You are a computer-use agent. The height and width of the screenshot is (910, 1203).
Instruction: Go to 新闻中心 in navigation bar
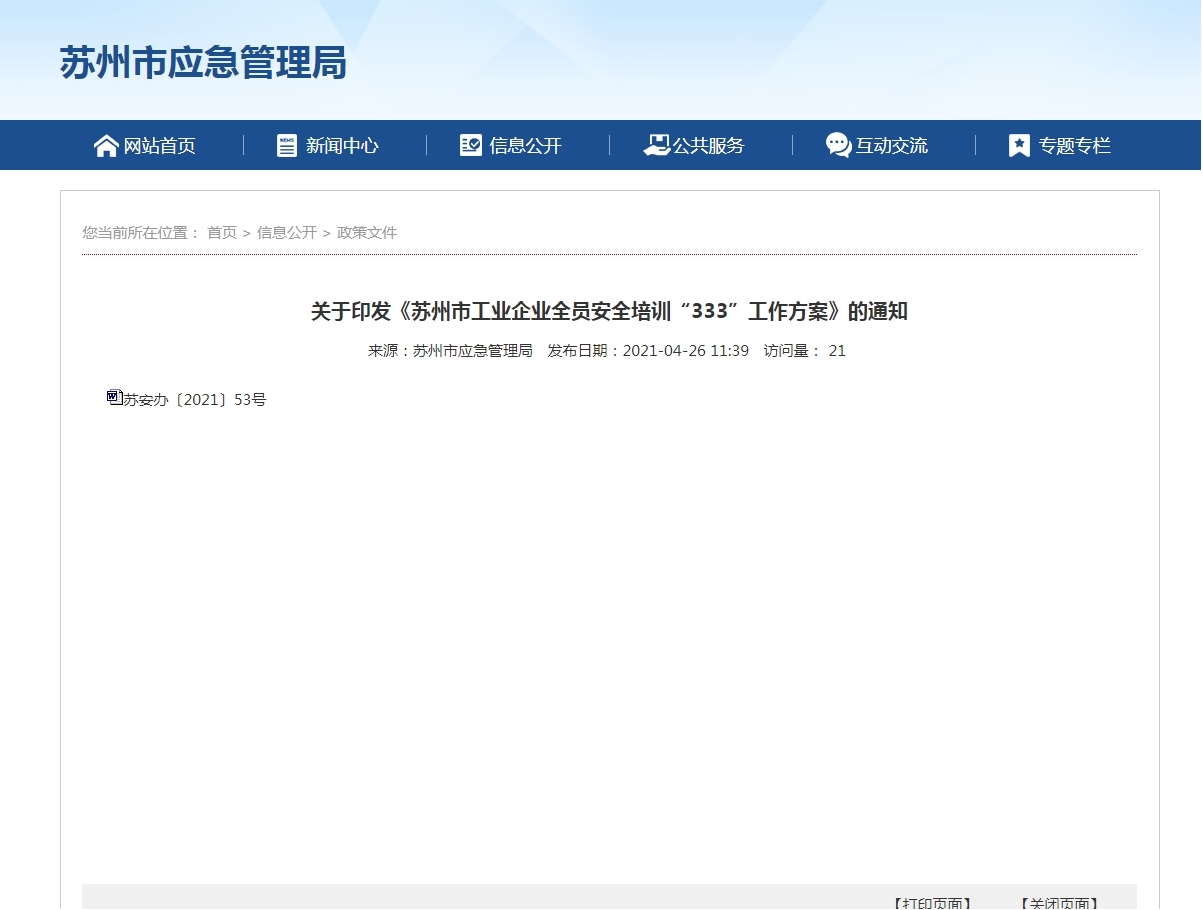[342, 146]
